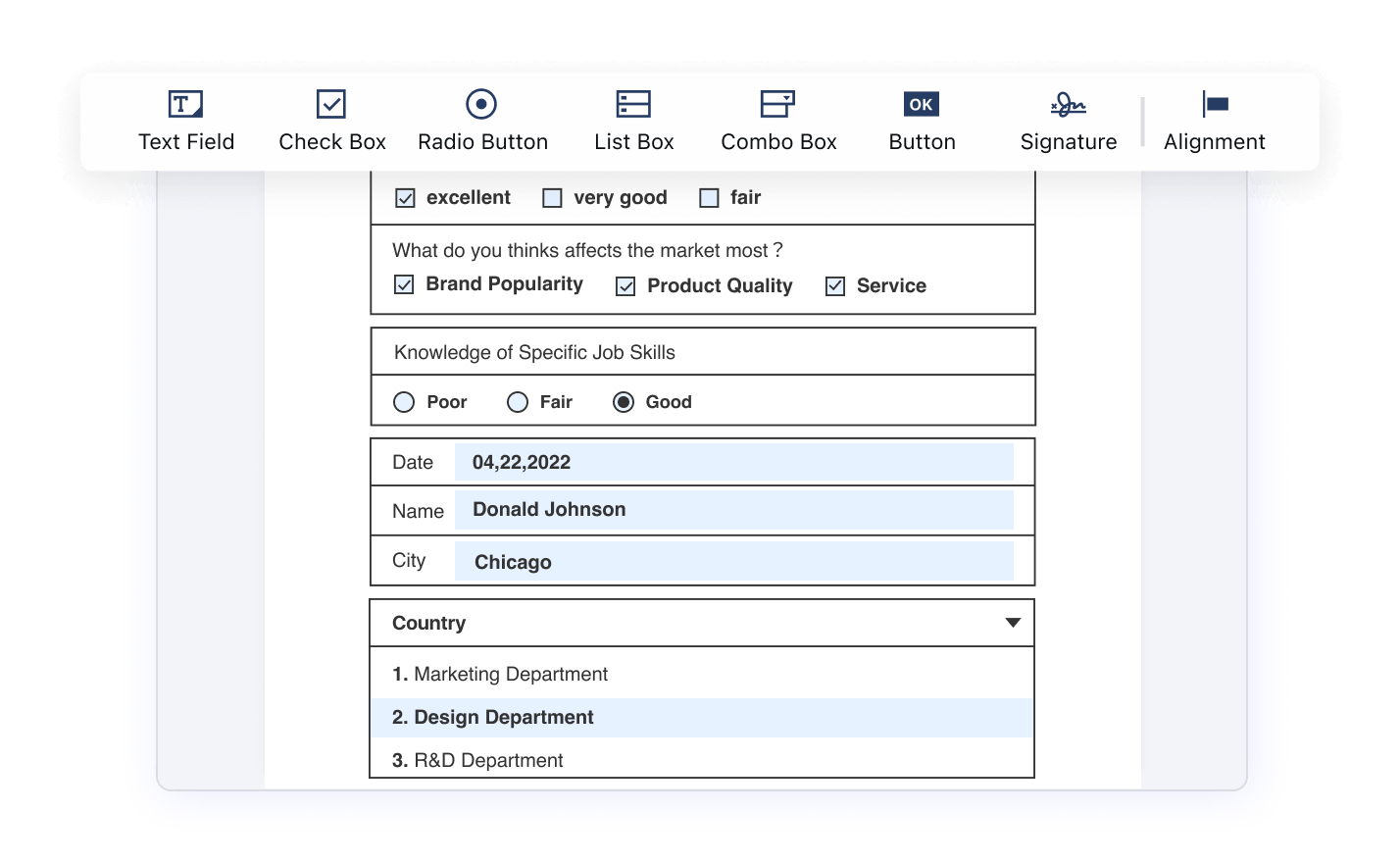Pick the List Box tool icon
Image resolution: width=1400 pixels, height=863 pixels.
[633, 104]
